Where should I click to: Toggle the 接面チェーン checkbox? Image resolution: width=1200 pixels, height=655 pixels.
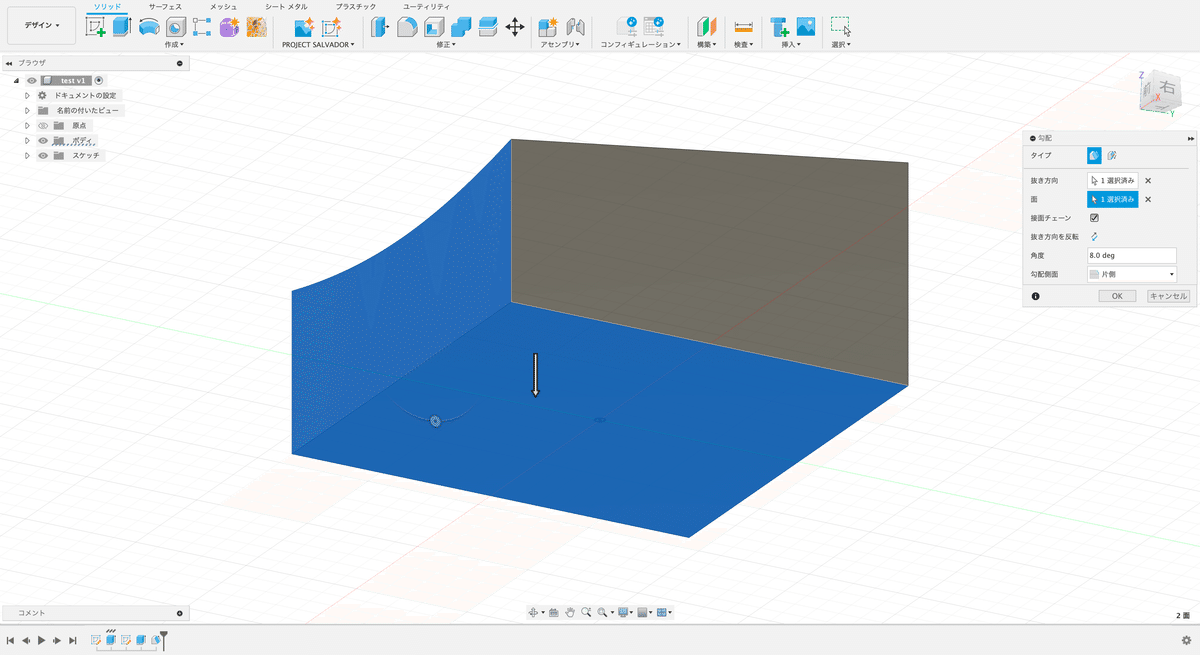pos(1094,218)
